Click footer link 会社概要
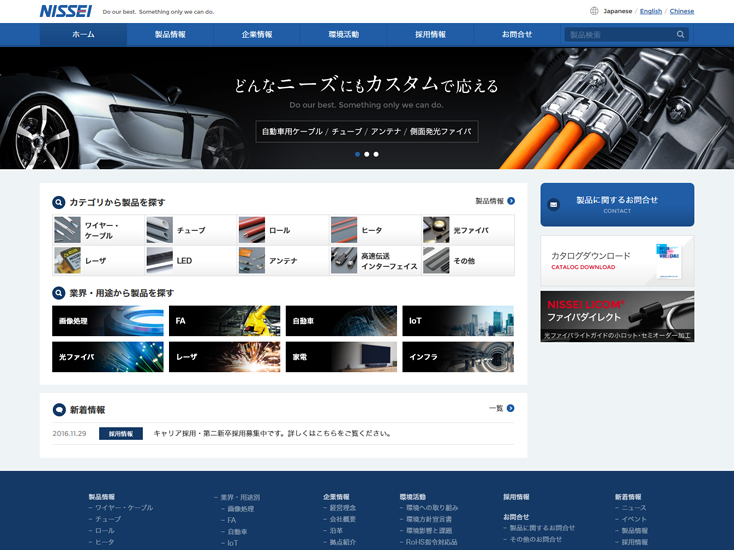This screenshot has width=734, height=550. (343, 519)
